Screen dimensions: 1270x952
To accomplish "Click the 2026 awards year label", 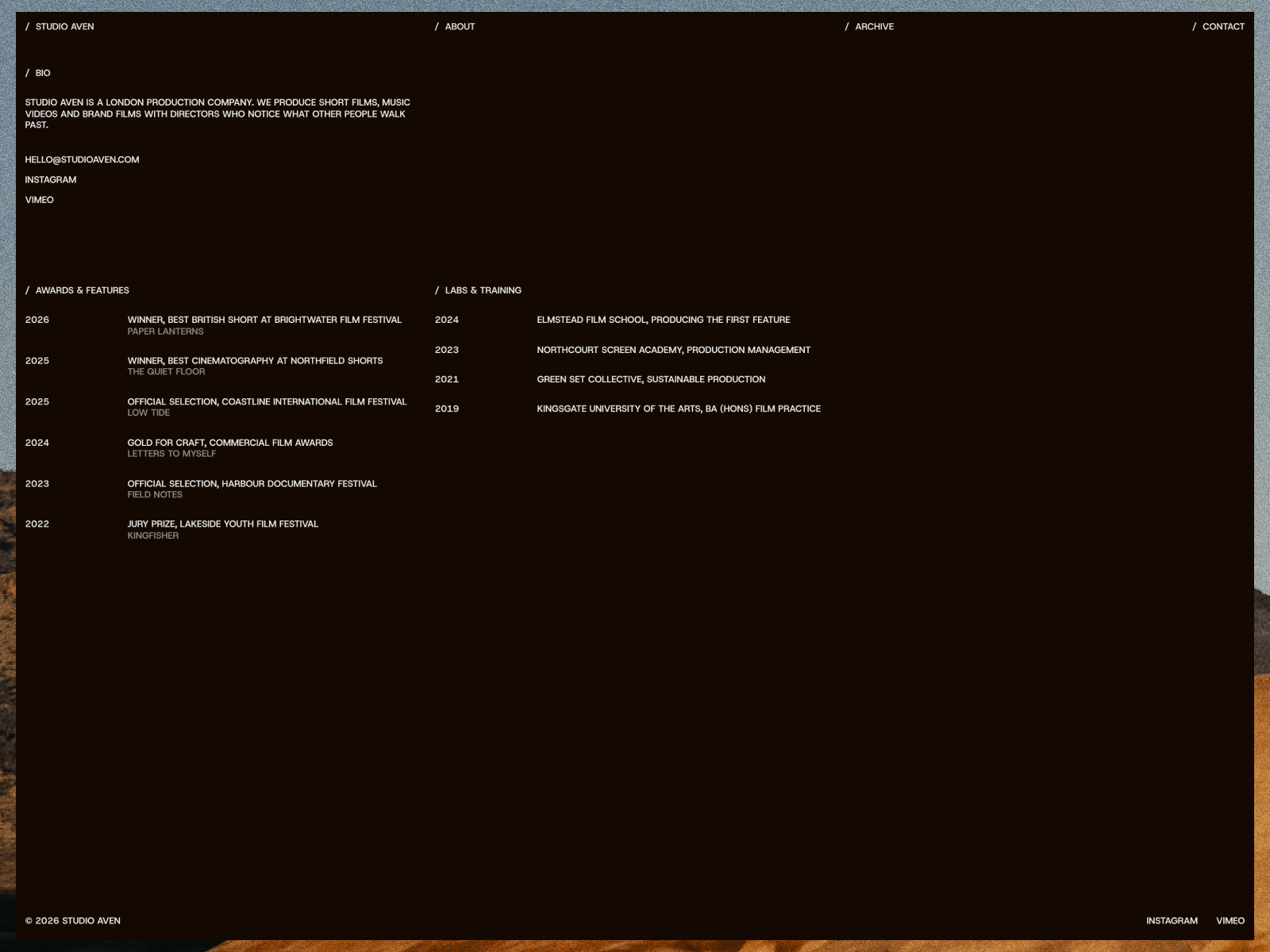I will 37,320.
